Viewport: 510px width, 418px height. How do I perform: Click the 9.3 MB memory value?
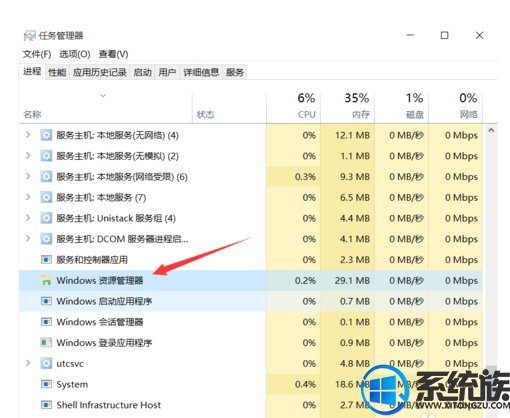pos(355,177)
